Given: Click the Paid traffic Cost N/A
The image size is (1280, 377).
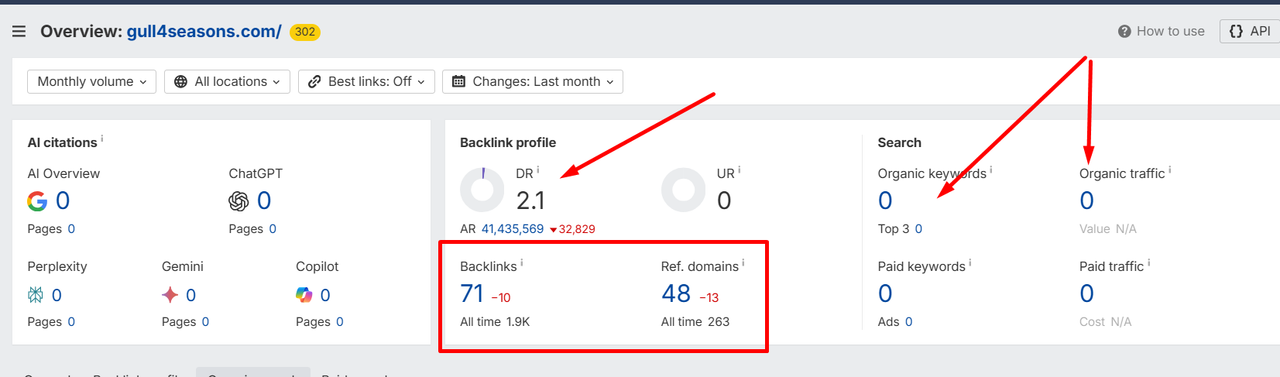Looking at the screenshot, I should point(1106,322).
